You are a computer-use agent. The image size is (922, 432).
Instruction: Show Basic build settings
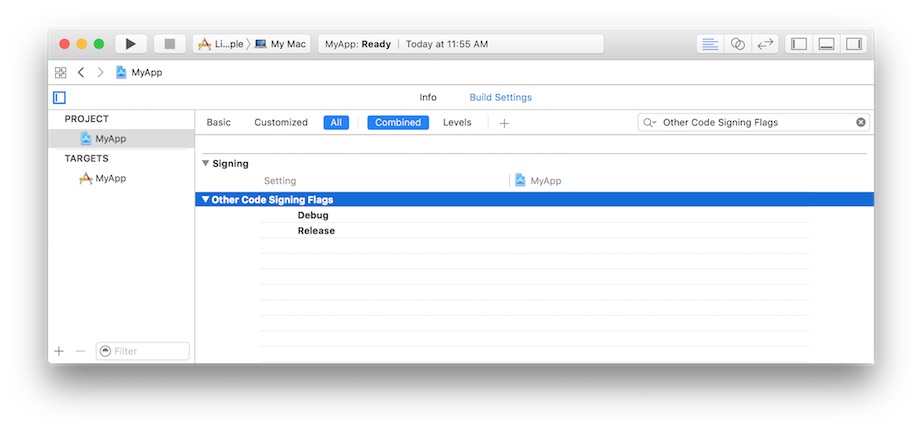[218, 123]
